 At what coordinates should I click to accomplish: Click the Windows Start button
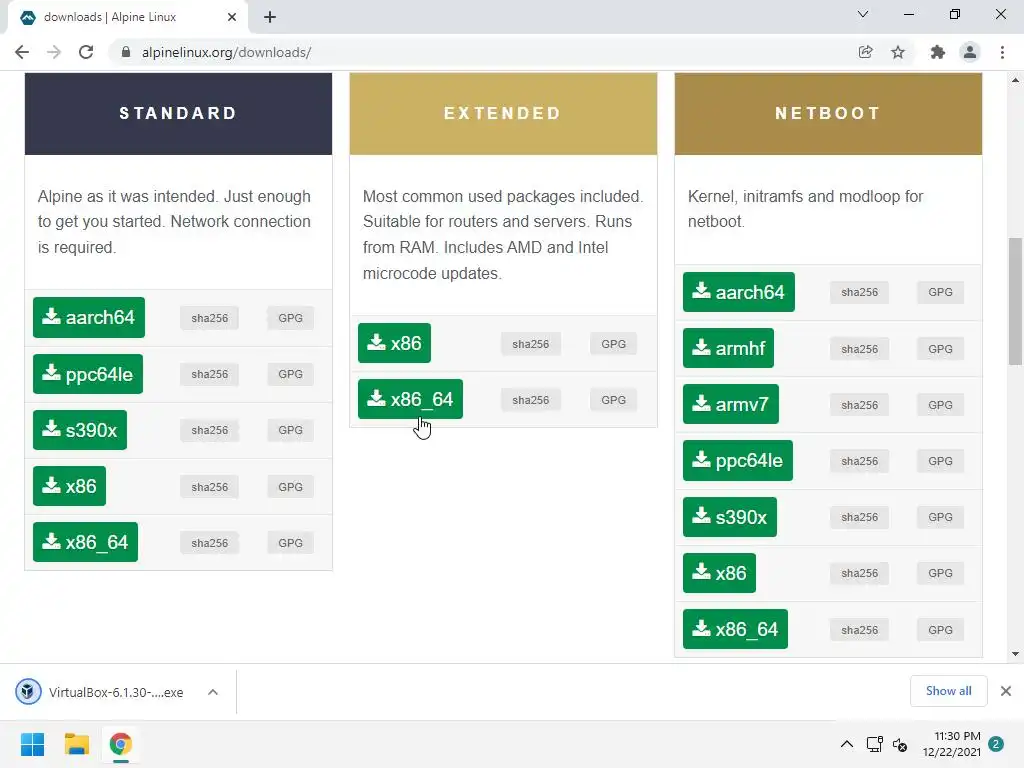click(x=32, y=744)
